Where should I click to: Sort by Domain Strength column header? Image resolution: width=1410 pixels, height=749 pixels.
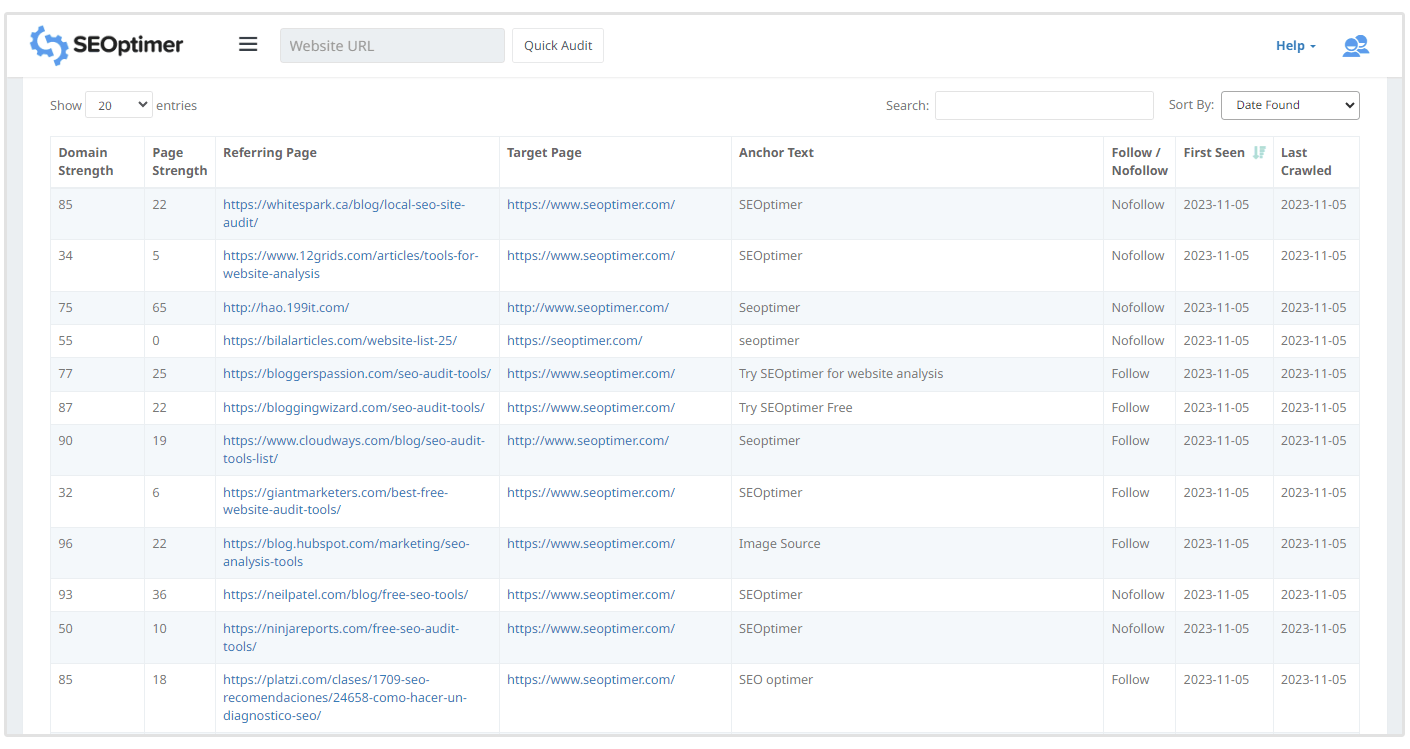pos(86,162)
